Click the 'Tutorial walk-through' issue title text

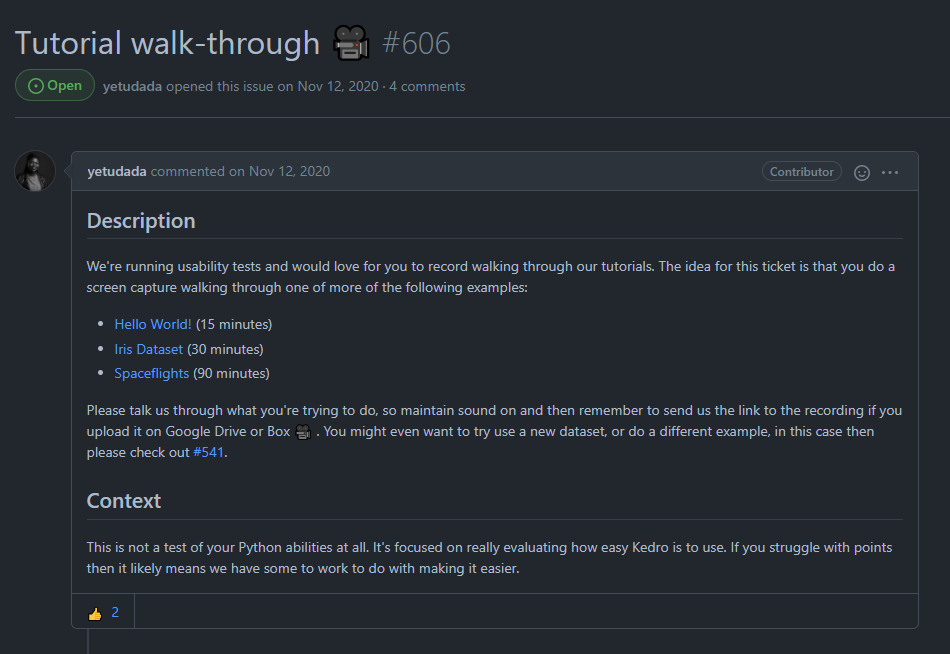[x=167, y=43]
